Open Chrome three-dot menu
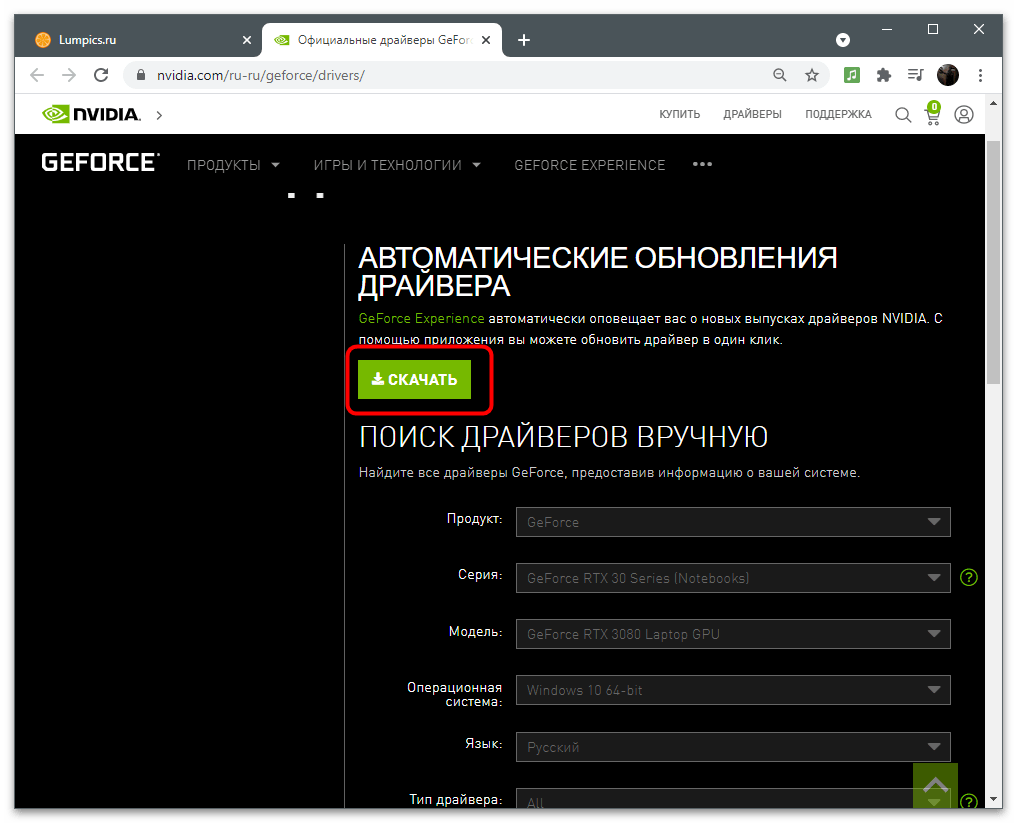The image size is (1017, 823). point(980,75)
